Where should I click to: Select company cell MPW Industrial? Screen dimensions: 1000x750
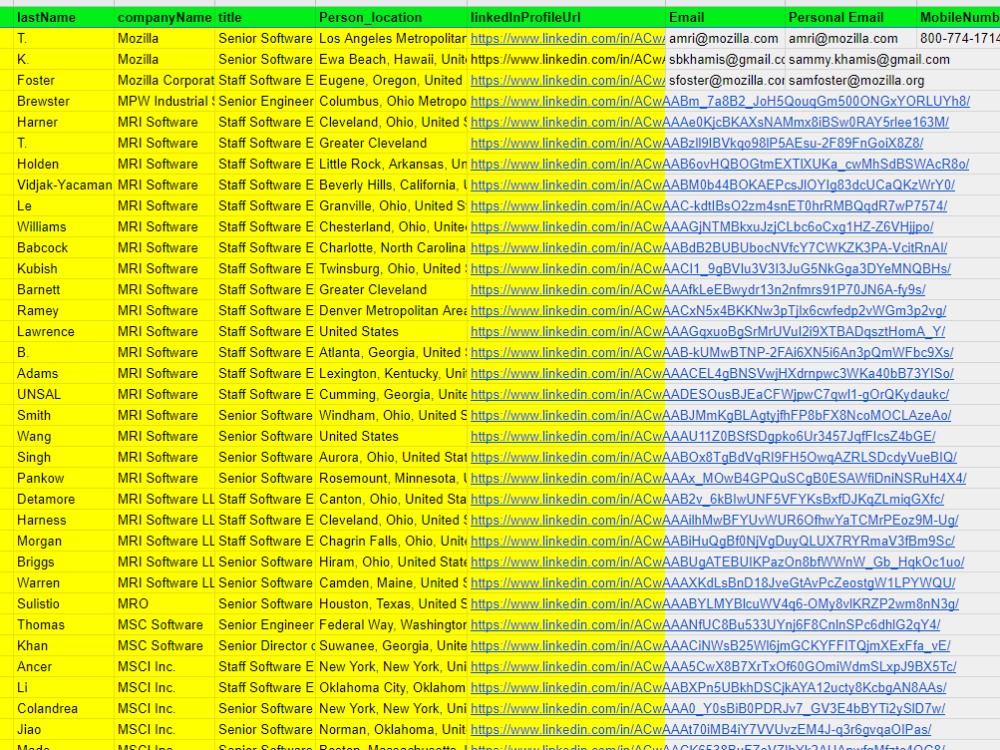(x=165, y=101)
